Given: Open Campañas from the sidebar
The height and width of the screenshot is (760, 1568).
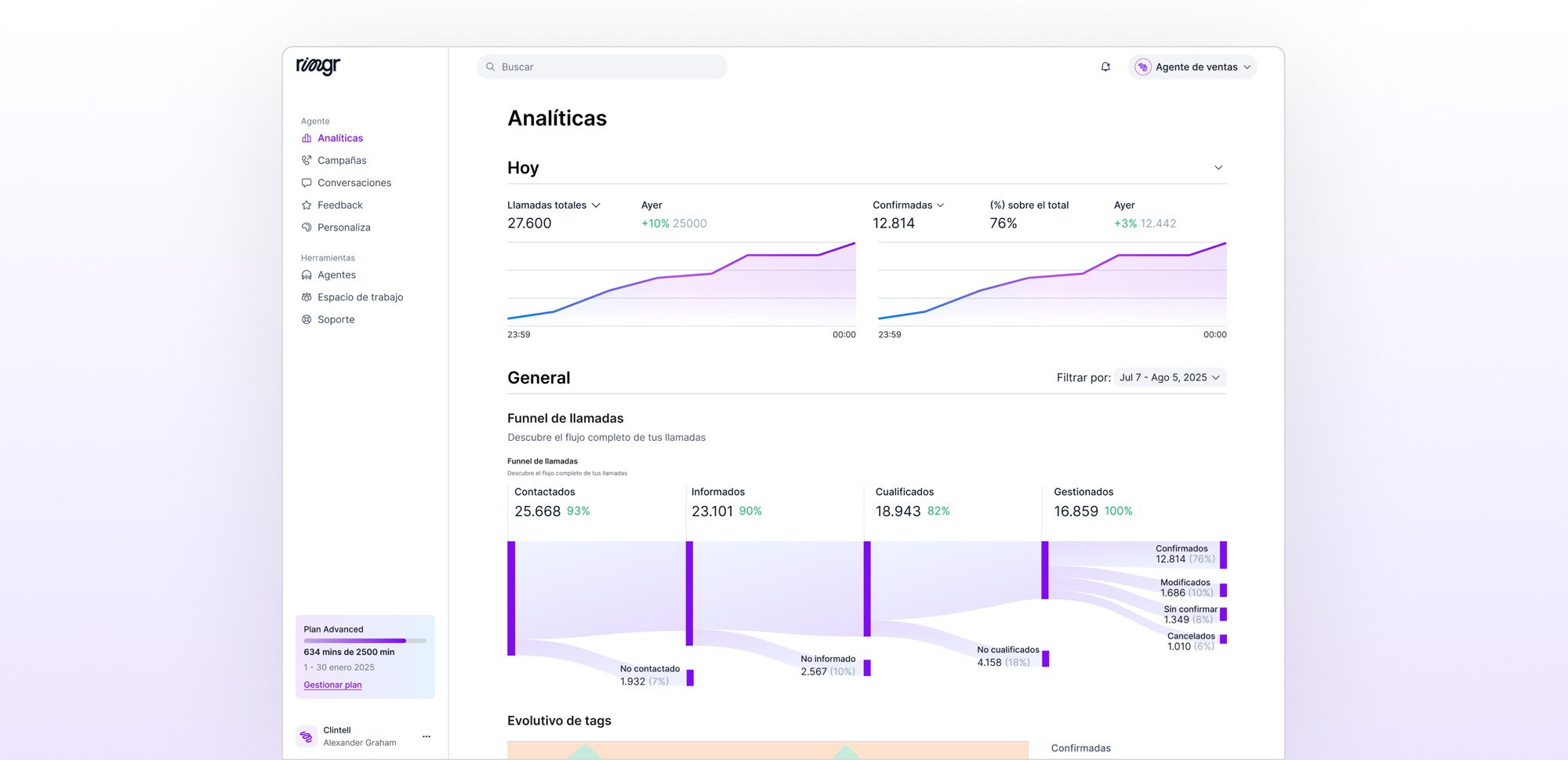Looking at the screenshot, I should point(342,160).
